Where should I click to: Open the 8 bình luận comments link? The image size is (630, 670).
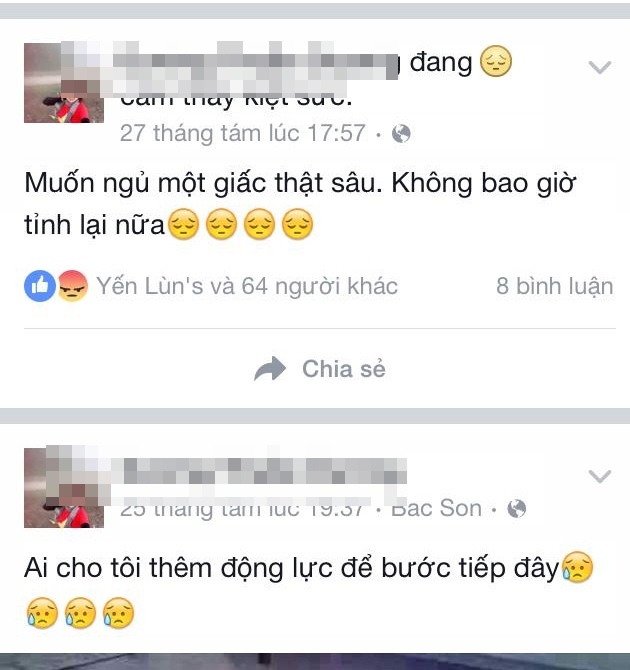(555, 286)
